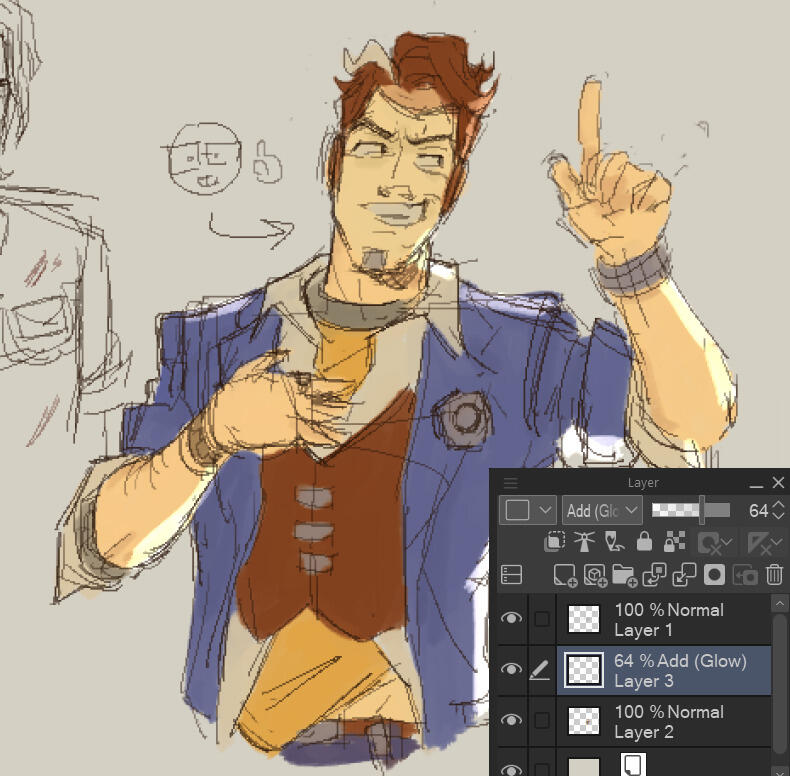Create a new layer folder
790x776 pixels.
click(x=625, y=575)
